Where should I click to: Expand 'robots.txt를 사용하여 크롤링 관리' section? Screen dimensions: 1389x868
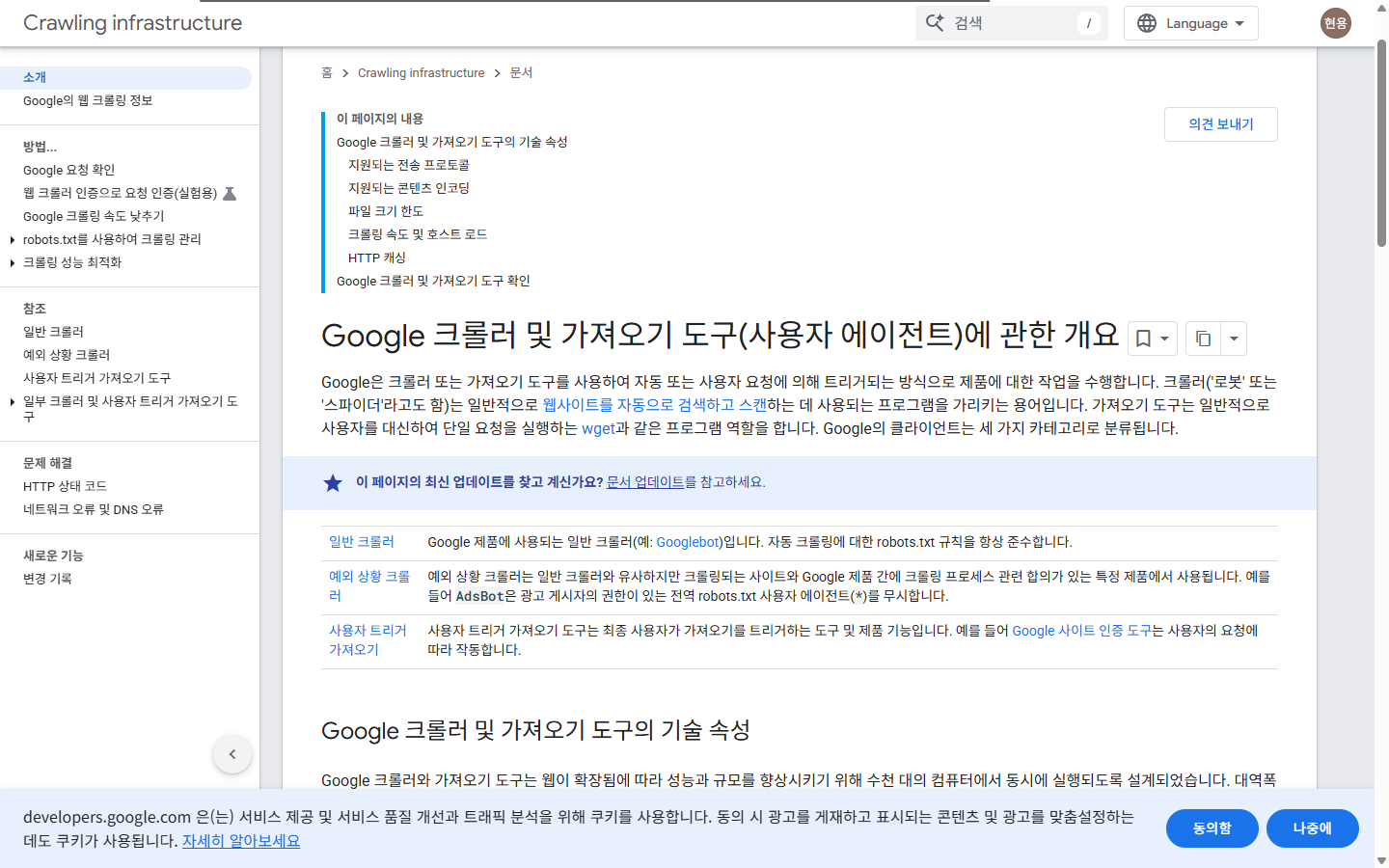click(x=12, y=239)
